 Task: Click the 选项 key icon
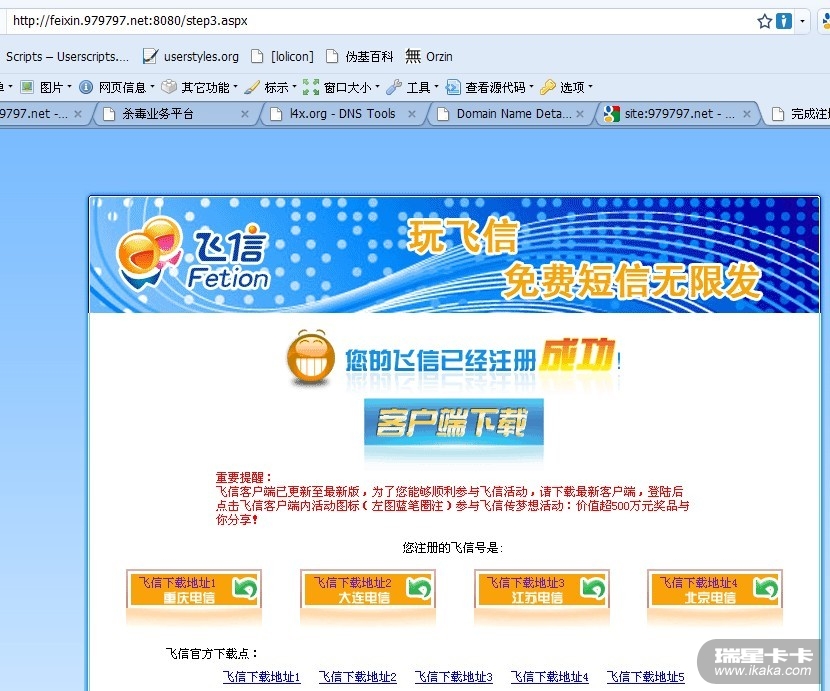(548, 87)
